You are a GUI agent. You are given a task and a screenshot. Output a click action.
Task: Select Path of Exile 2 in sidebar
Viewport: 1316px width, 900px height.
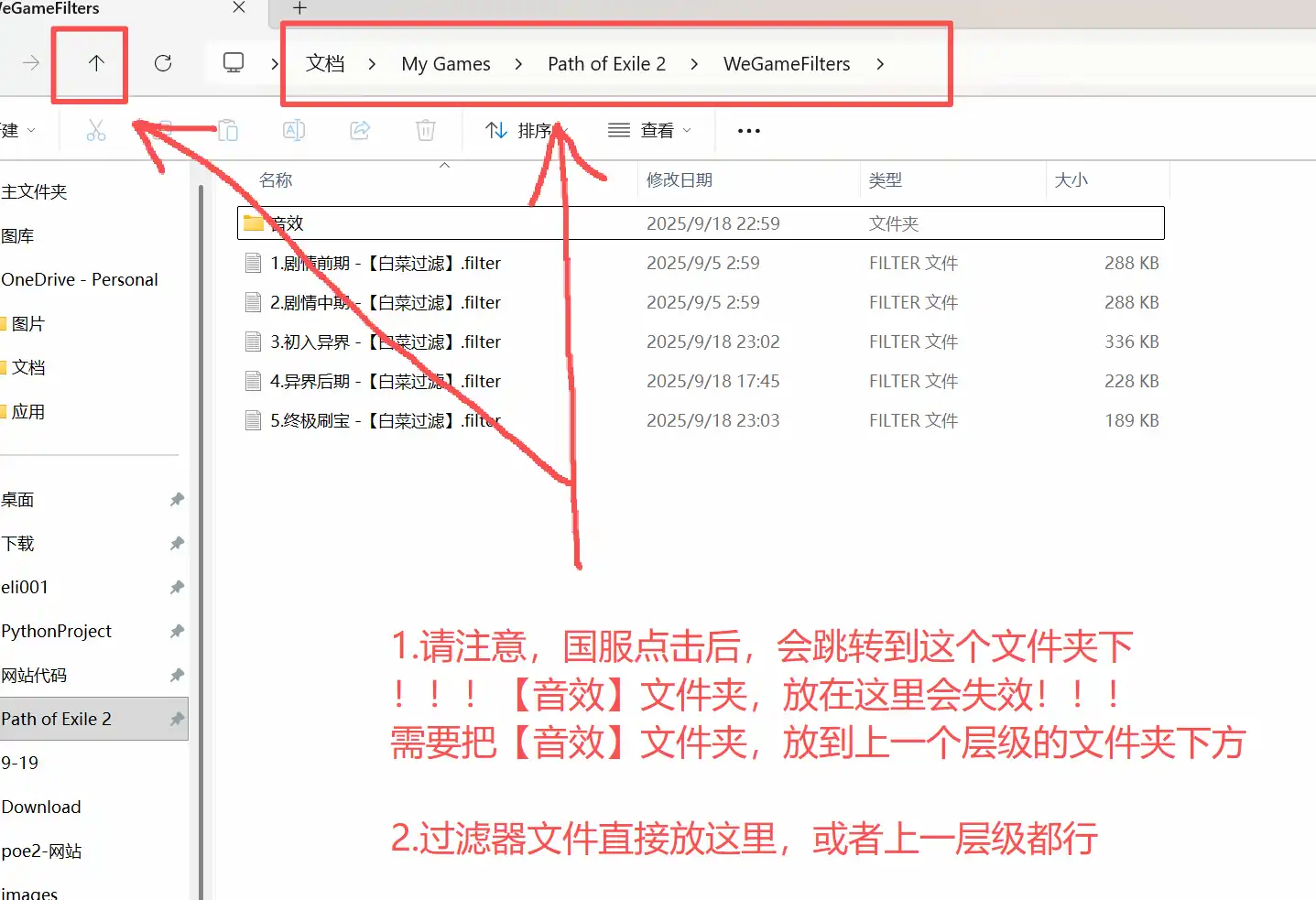pos(57,719)
